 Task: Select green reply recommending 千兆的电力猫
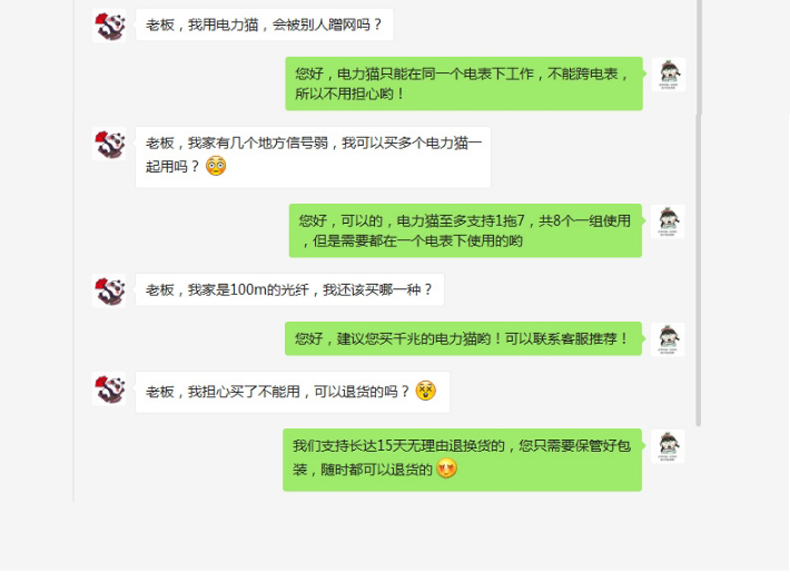(x=464, y=339)
